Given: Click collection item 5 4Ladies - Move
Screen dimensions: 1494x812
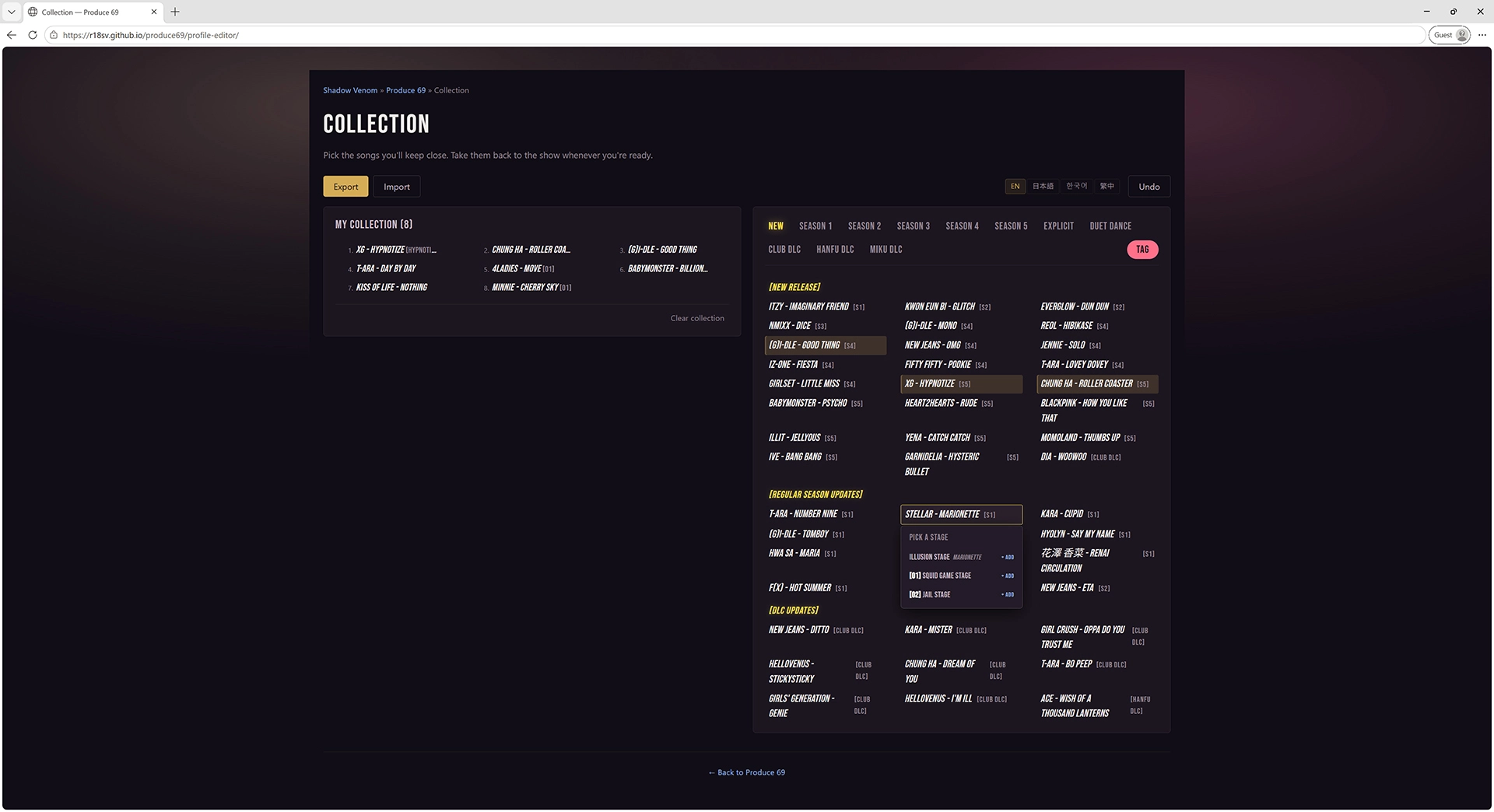Looking at the screenshot, I should click(x=523, y=268).
